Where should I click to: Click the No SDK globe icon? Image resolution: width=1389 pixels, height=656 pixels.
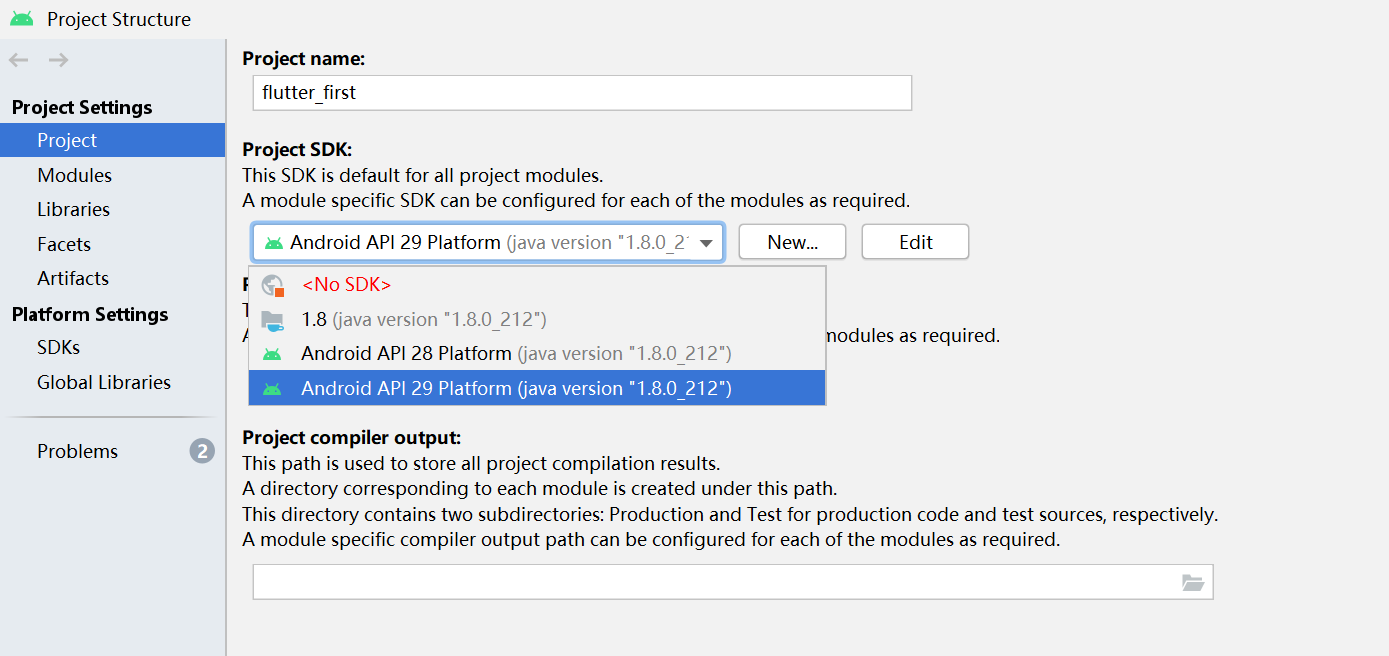pyautogui.click(x=273, y=285)
